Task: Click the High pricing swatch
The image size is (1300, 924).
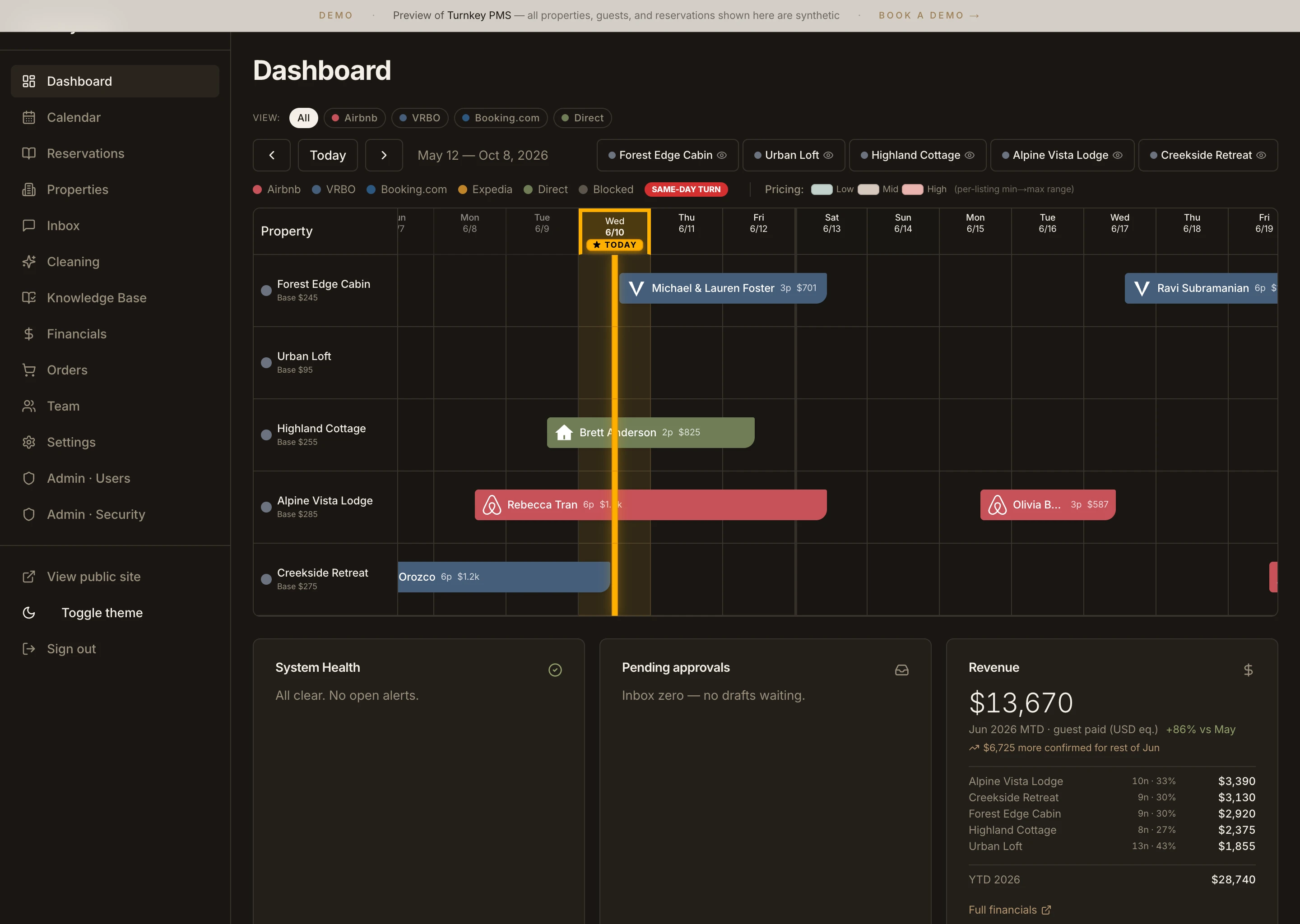Action: click(912, 189)
